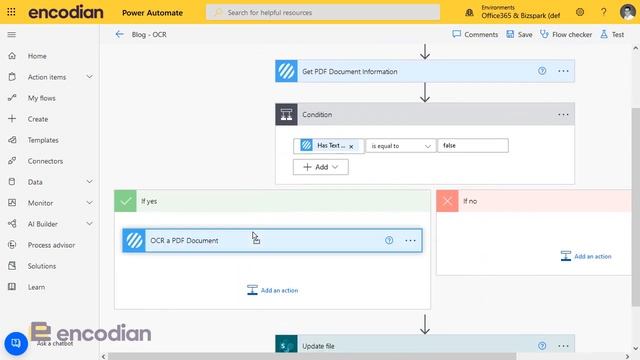Click the Home icon in sidebar
Image resolution: width=640 pixels, height=360 pixels.
12,56
